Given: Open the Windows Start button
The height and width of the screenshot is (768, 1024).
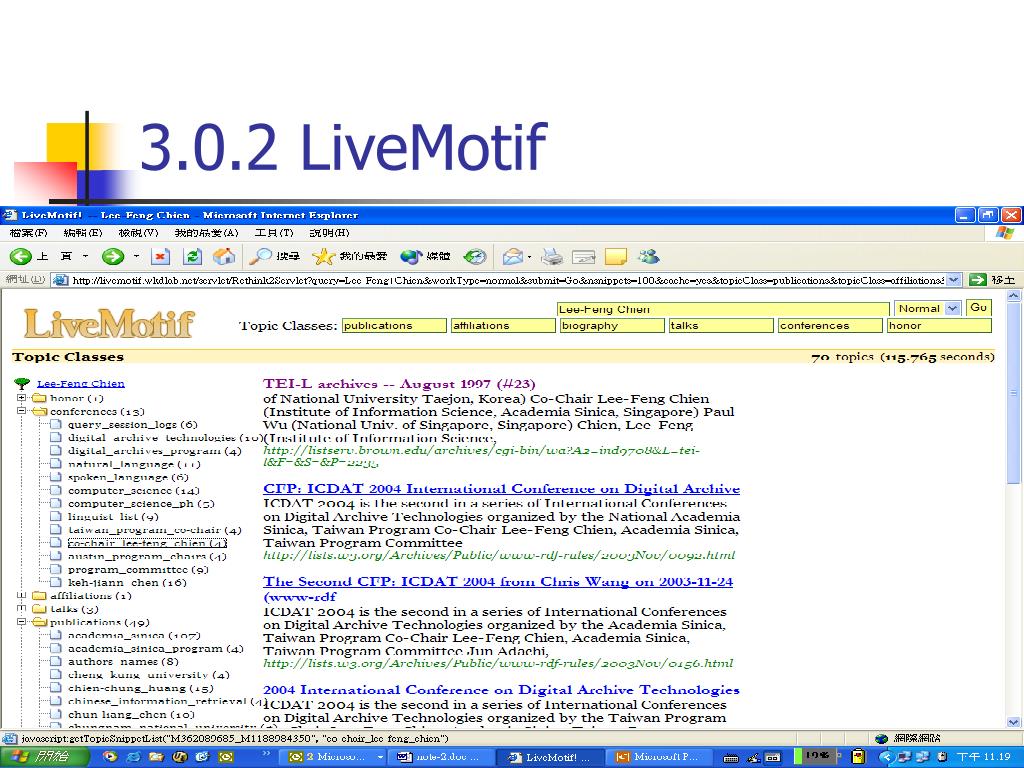Looking at the screenshot, I should 43,757.
